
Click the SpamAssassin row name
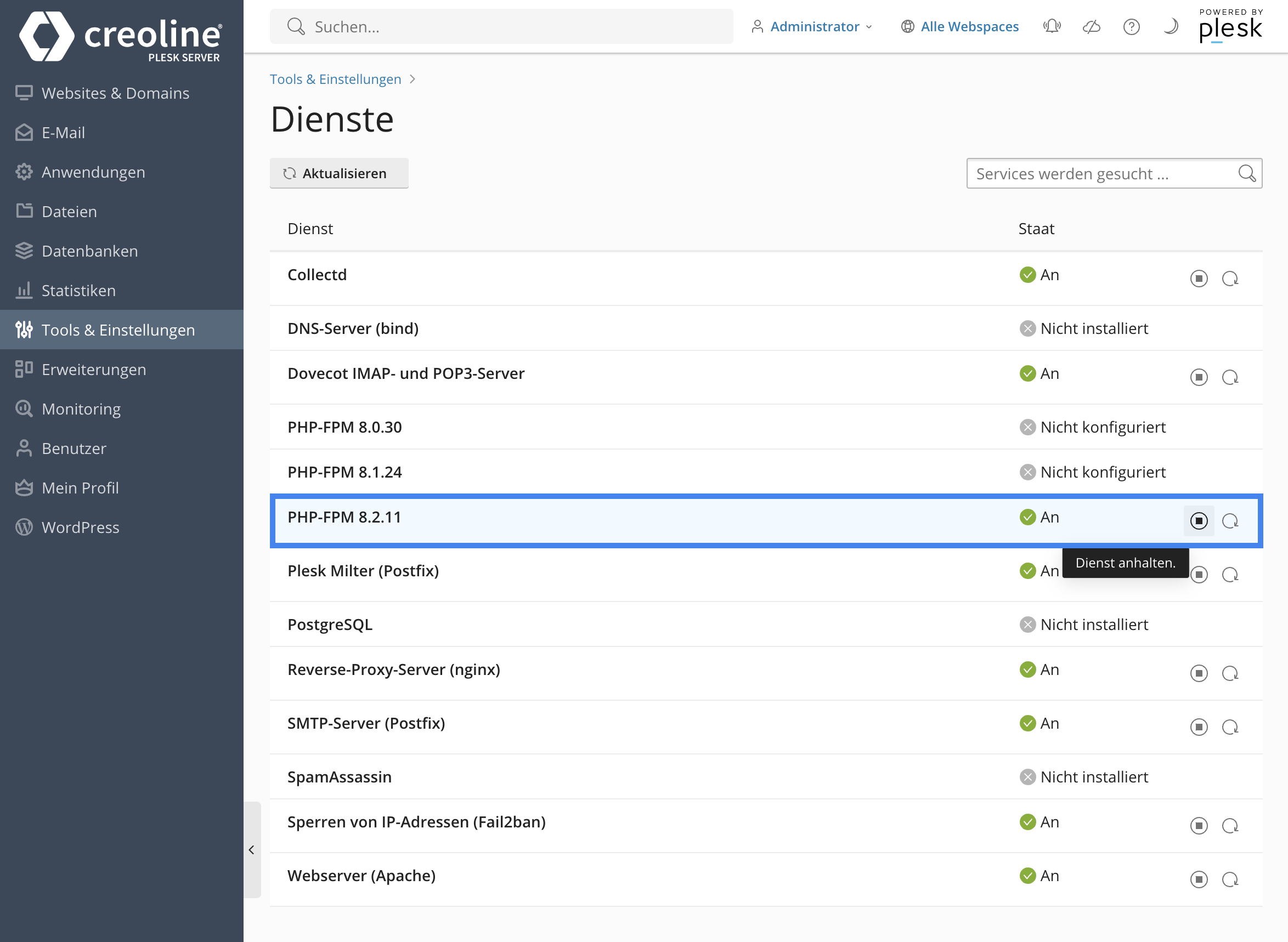click(340, 776)
